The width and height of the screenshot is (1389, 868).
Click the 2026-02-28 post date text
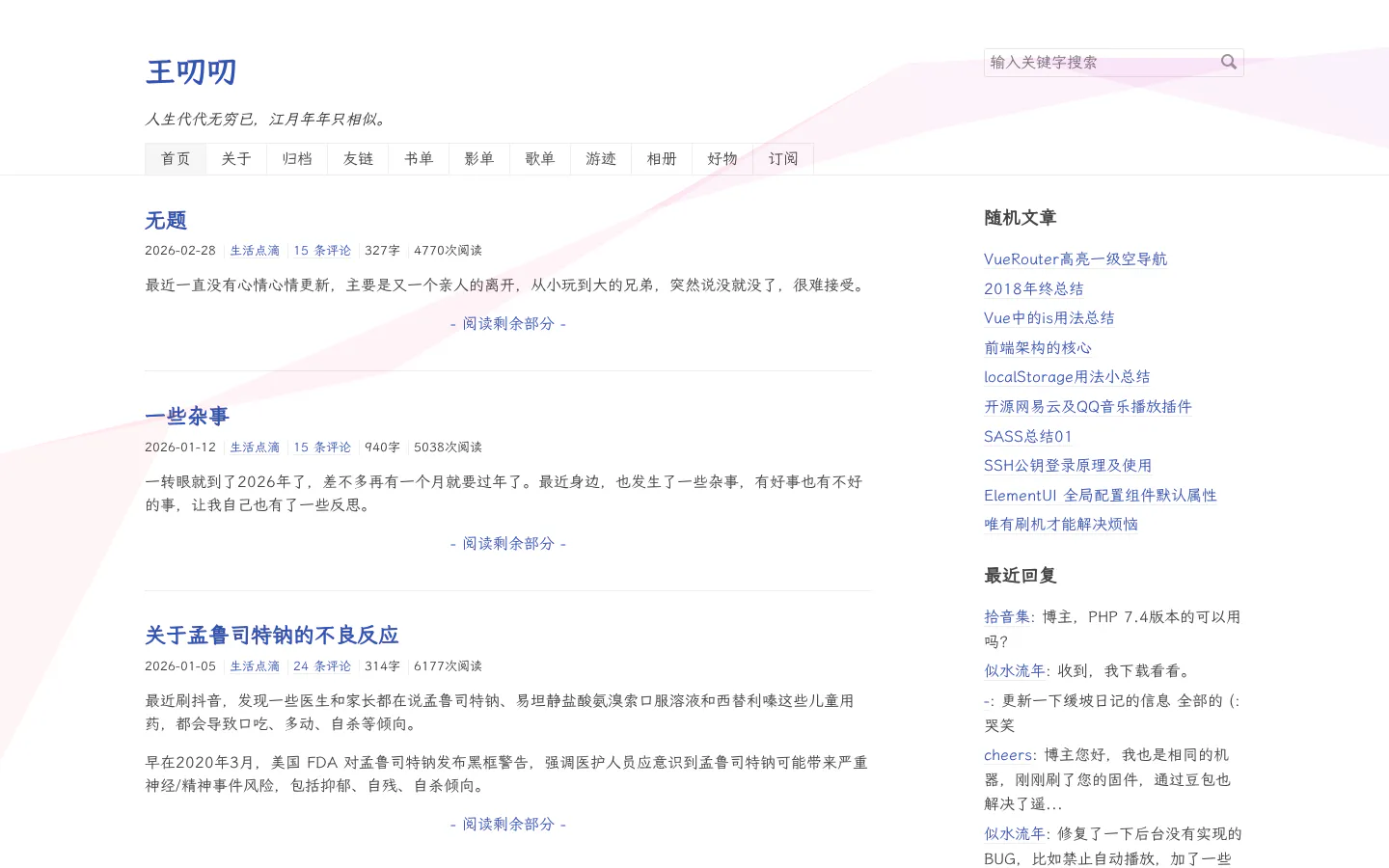pos(180,251)
